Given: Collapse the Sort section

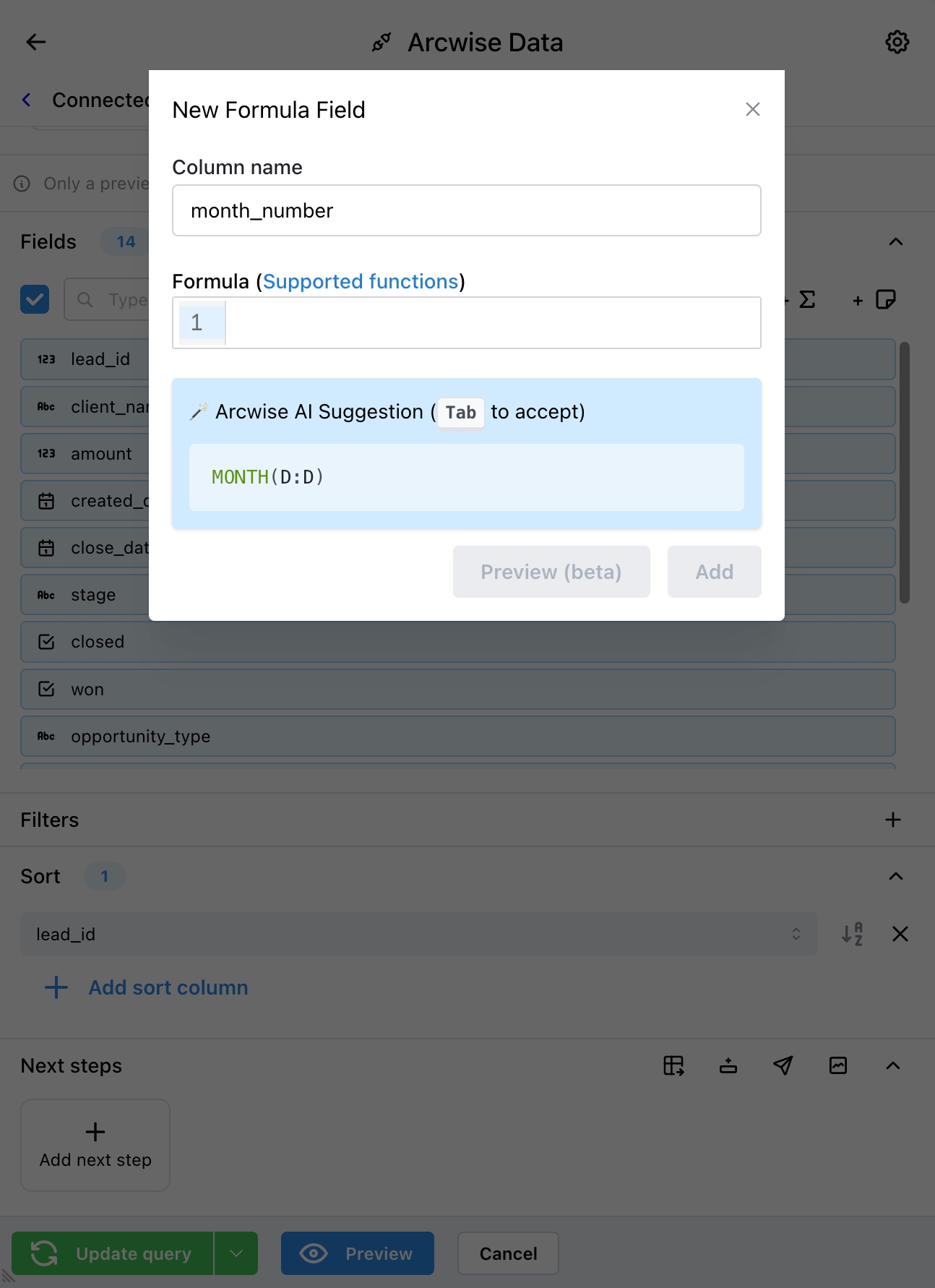Looking at the screenshot, I should tap(895, 876).
